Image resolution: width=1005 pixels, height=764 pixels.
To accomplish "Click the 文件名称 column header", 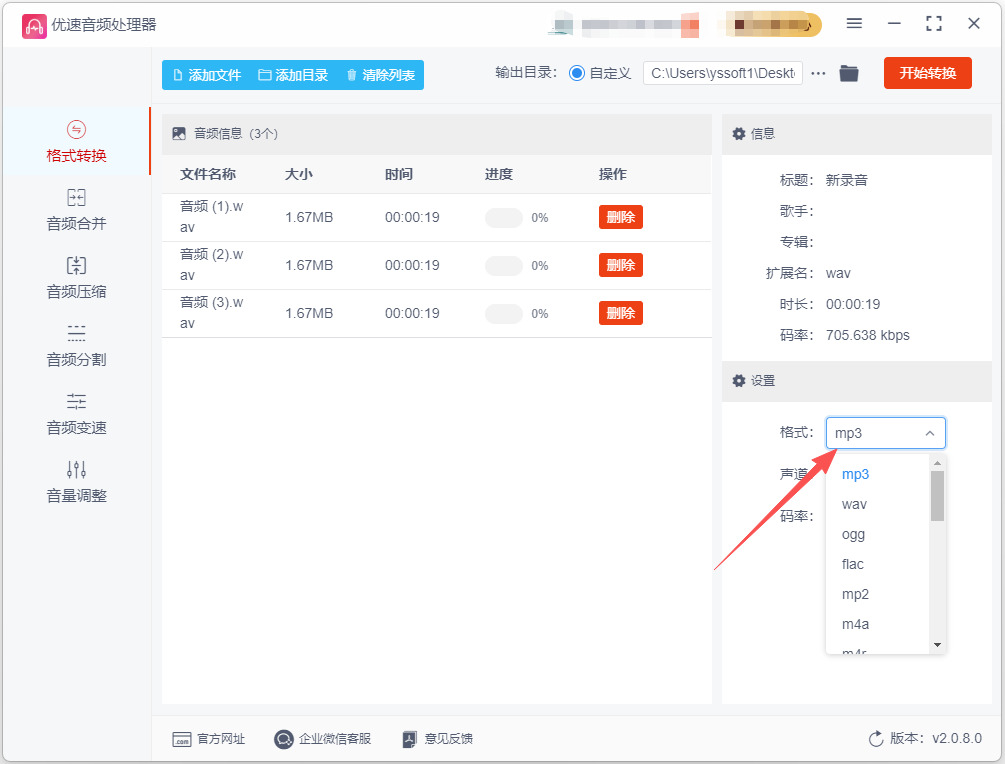I will coord(208,174).
